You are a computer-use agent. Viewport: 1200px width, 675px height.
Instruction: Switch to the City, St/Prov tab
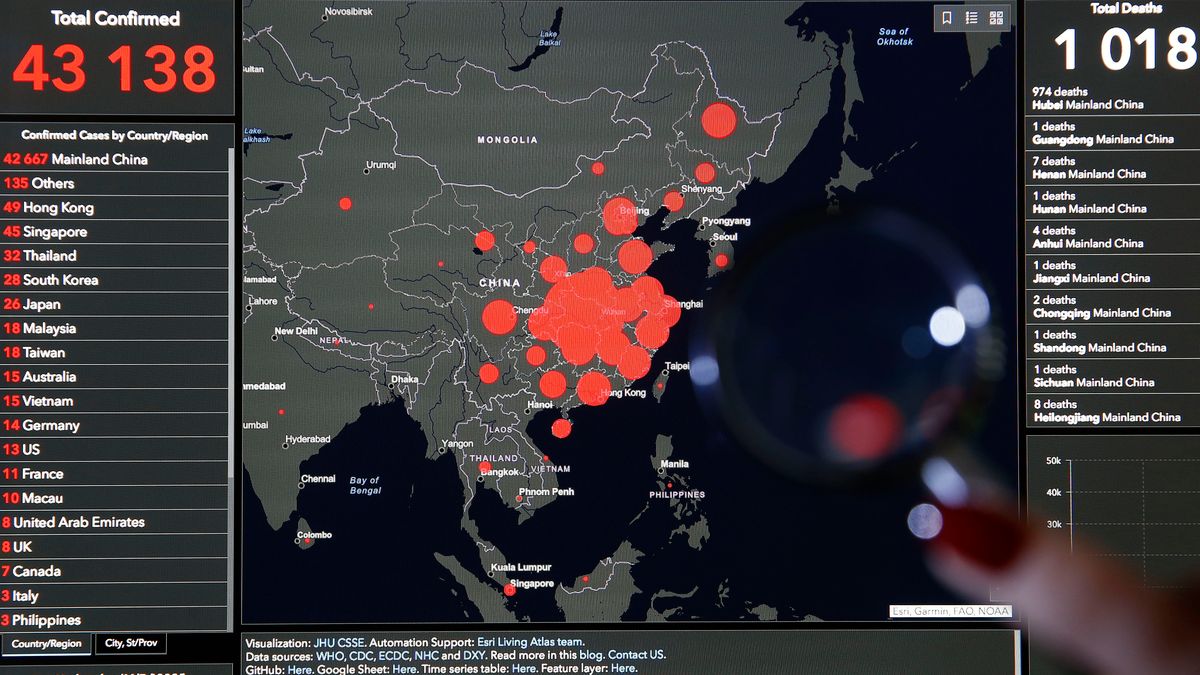pos(129,643)
